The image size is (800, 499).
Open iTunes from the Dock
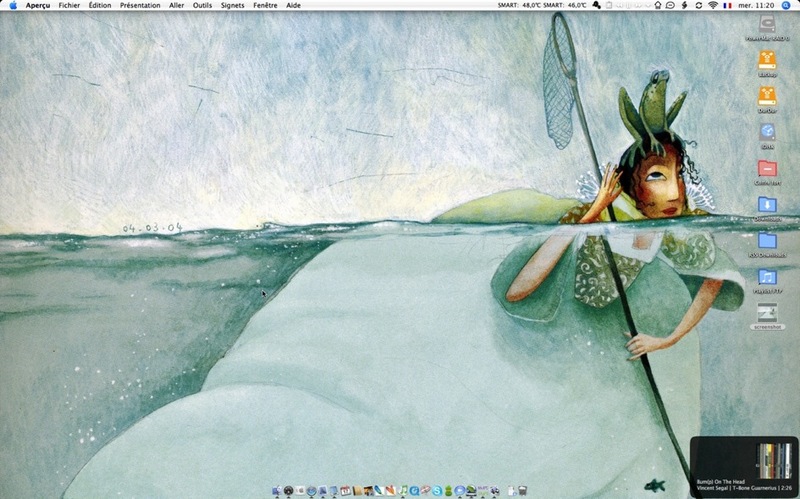click(403, 490)
